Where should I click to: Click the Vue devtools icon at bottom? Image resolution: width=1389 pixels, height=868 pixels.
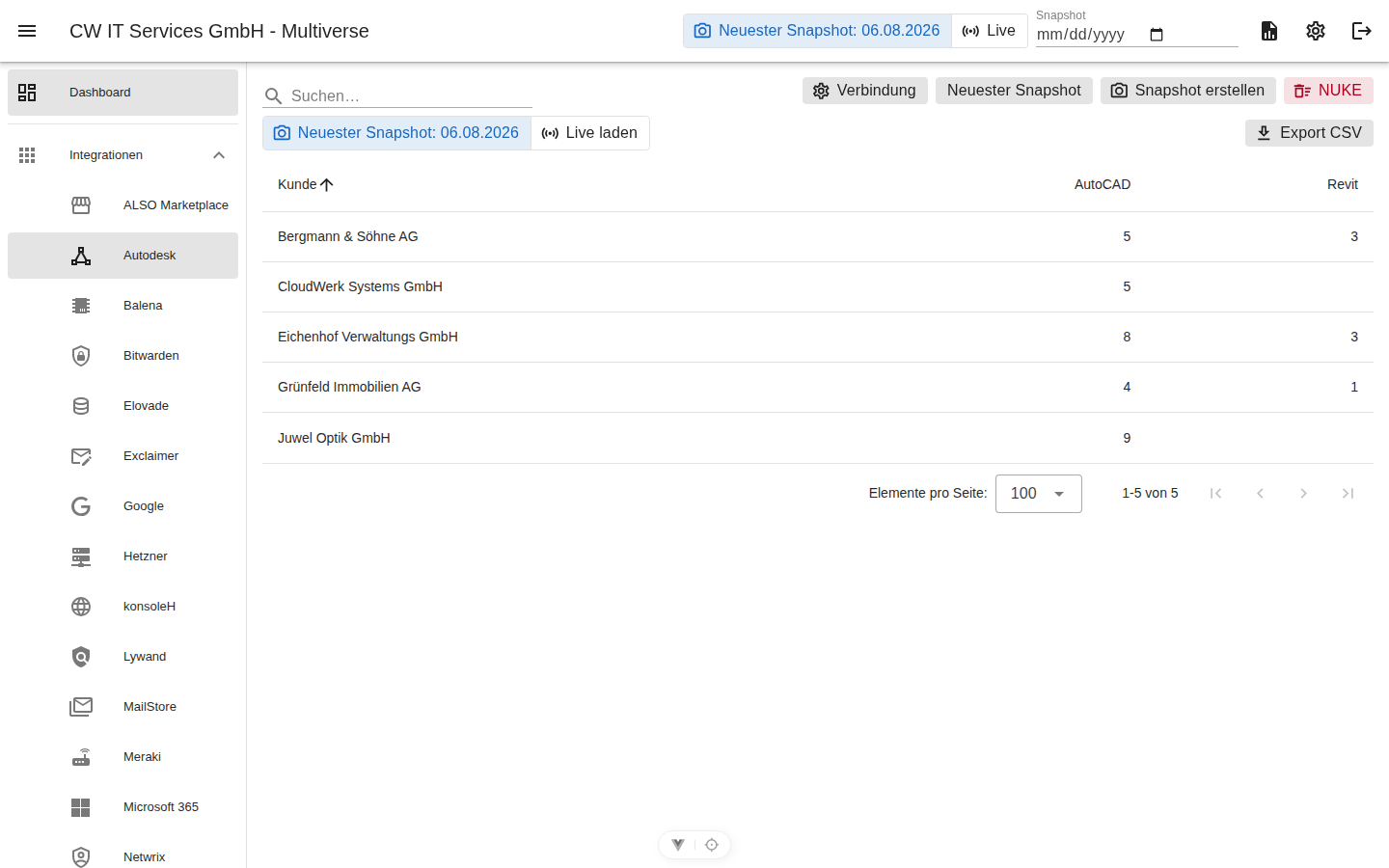[678, 845]
